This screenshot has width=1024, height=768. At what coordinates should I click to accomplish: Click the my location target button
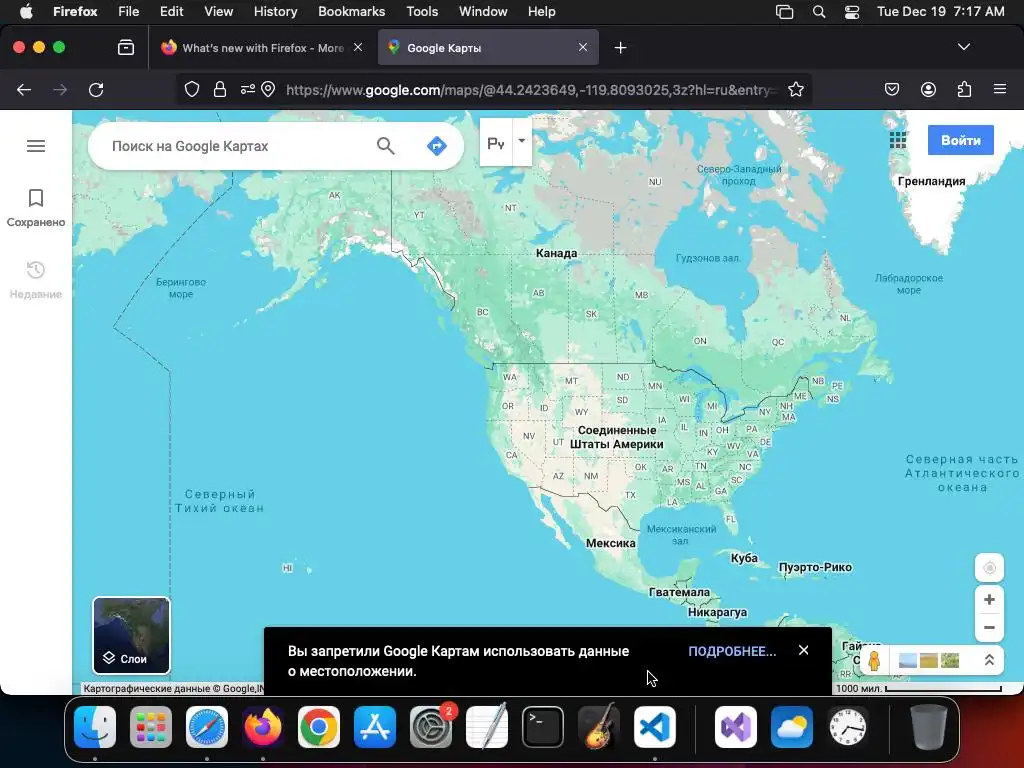pyautogui.click(x=989, y=568)
